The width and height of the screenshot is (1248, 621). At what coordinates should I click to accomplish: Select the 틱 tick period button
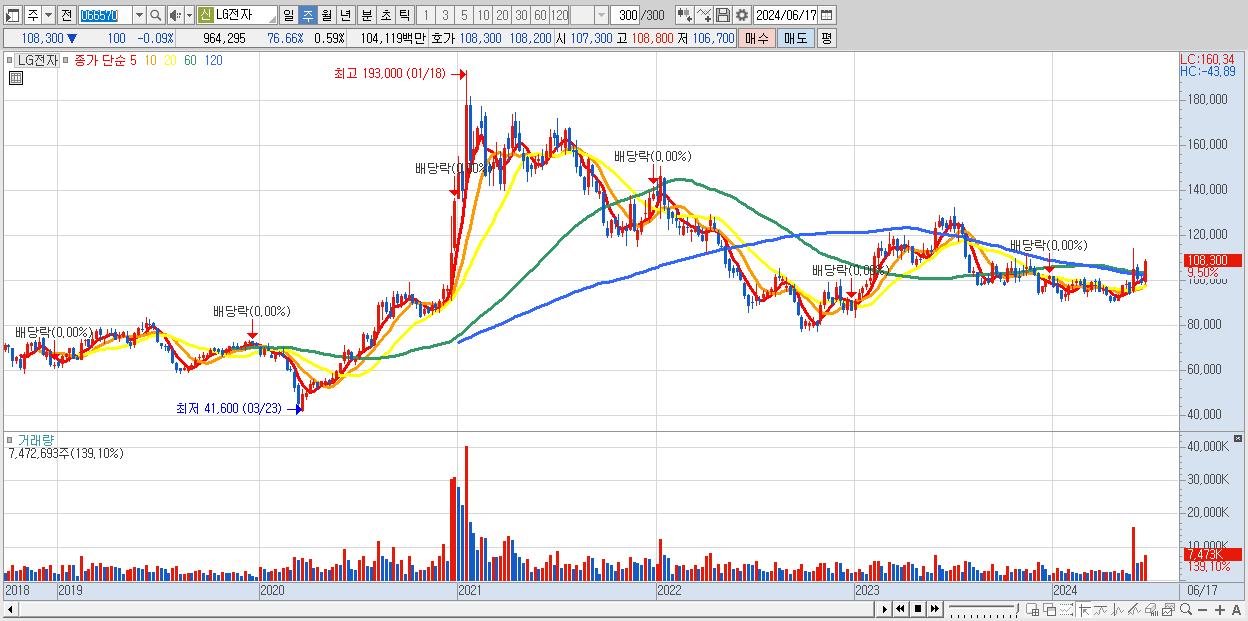click(x=404, y=15)
